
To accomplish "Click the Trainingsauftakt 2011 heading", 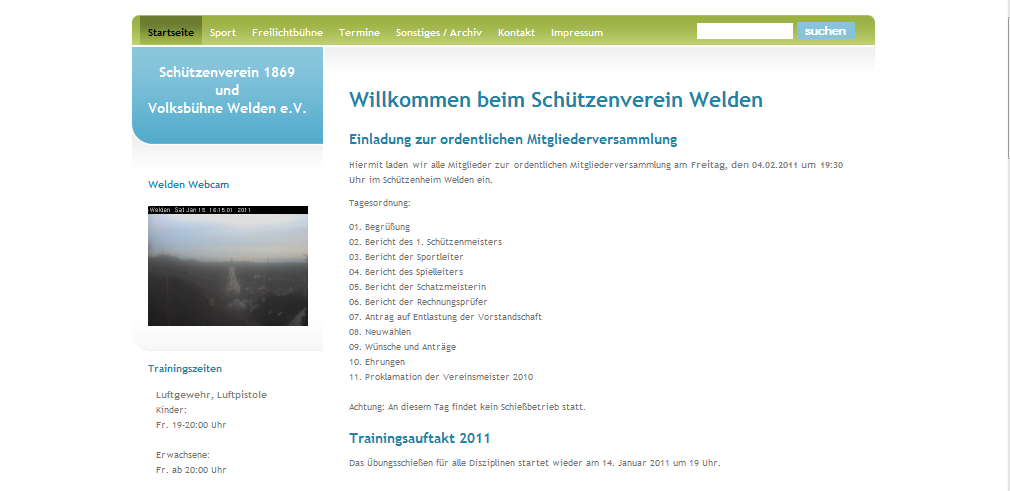I will (419, 438).
